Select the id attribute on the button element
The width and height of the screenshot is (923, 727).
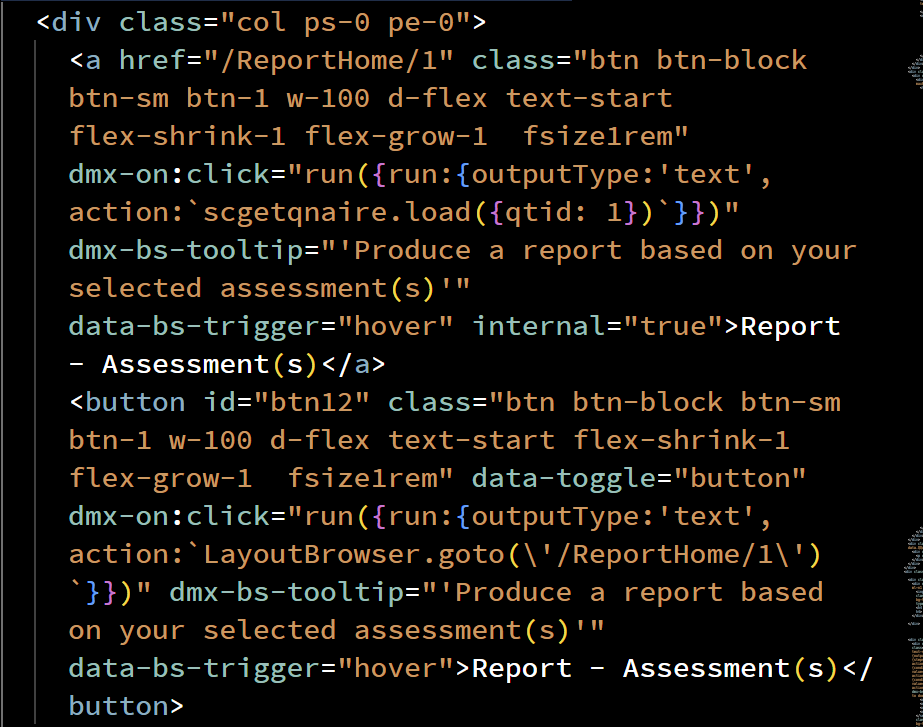(219, 402)
